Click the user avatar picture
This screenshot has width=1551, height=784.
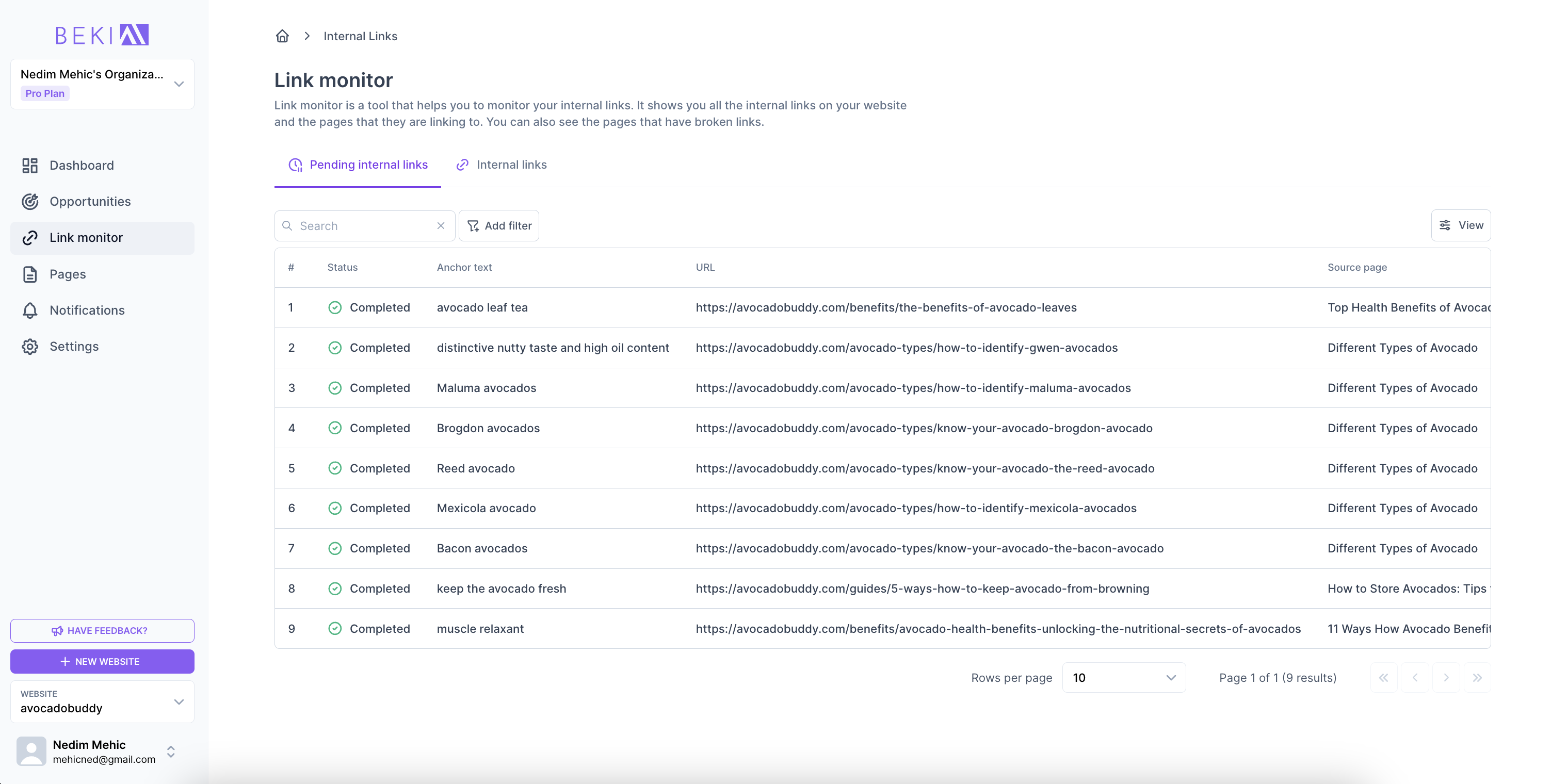(31, 751)
